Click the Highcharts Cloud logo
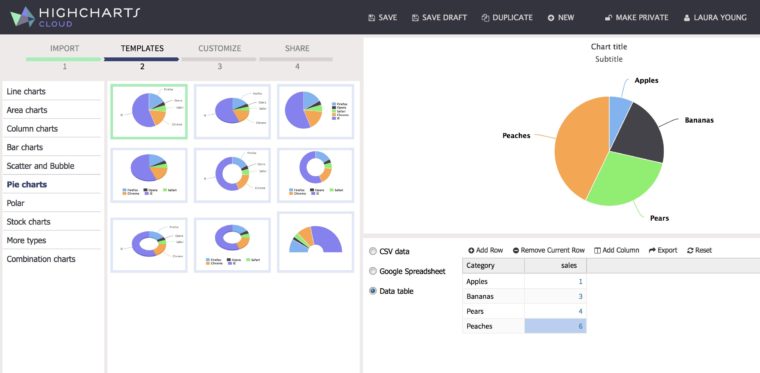 [75, 16]
